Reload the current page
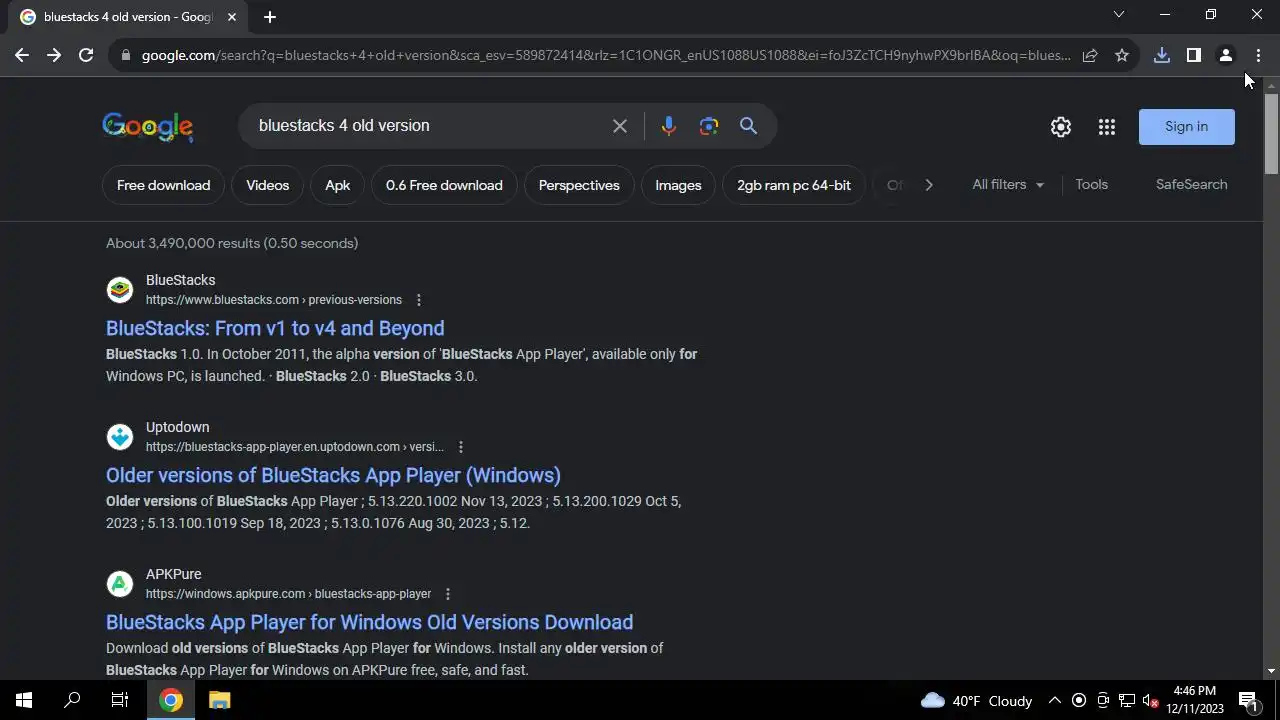 click(86, 55)
